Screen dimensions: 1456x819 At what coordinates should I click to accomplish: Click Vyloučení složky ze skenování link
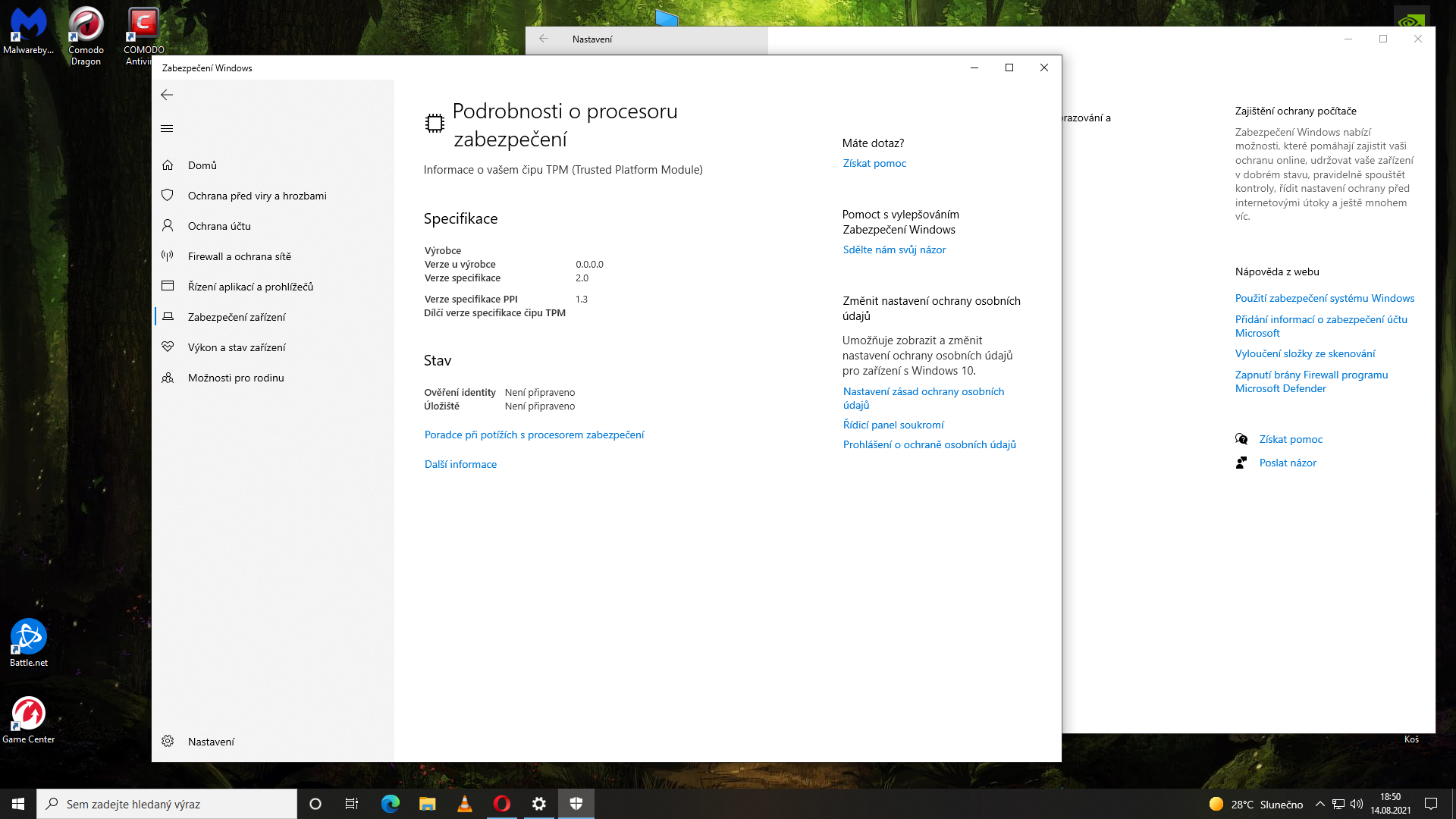coord(1304,353)
